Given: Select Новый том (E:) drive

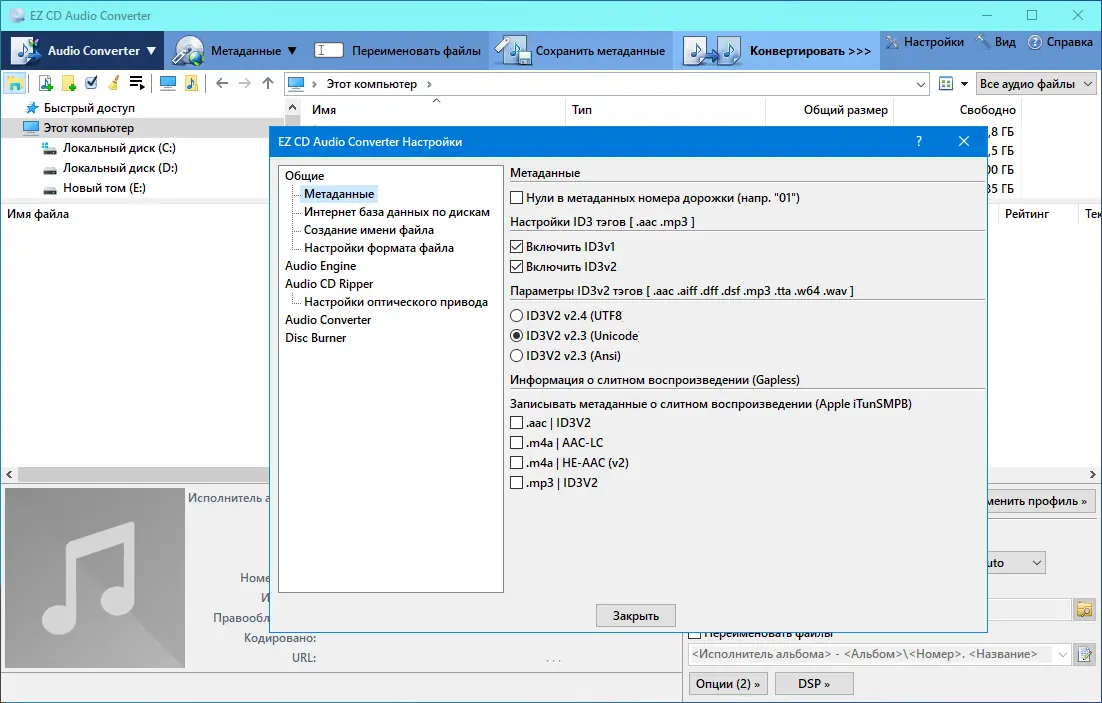Looking at the screenshot, I should point(104,188).
